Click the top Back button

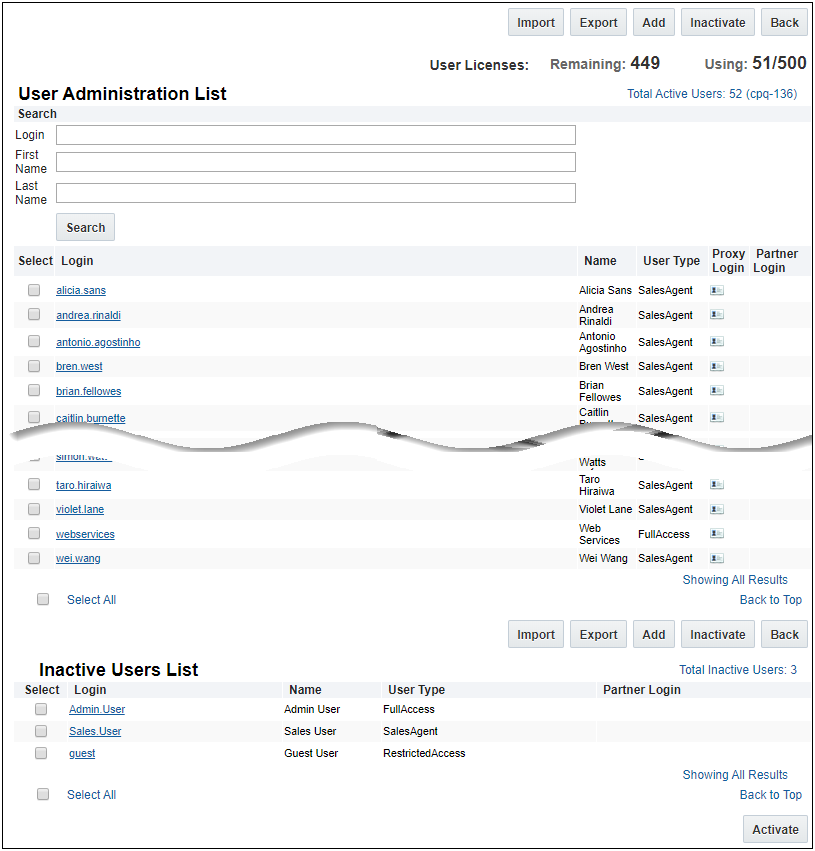pyautogui.click(x=784, y=22)
